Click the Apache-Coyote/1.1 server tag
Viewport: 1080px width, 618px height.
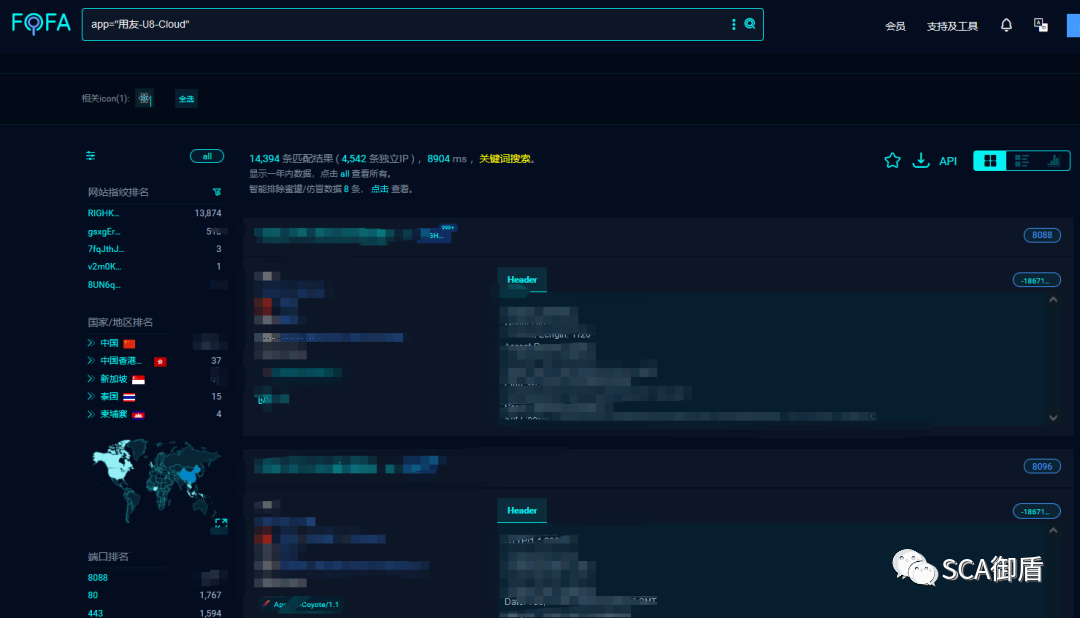coord(300,604)
